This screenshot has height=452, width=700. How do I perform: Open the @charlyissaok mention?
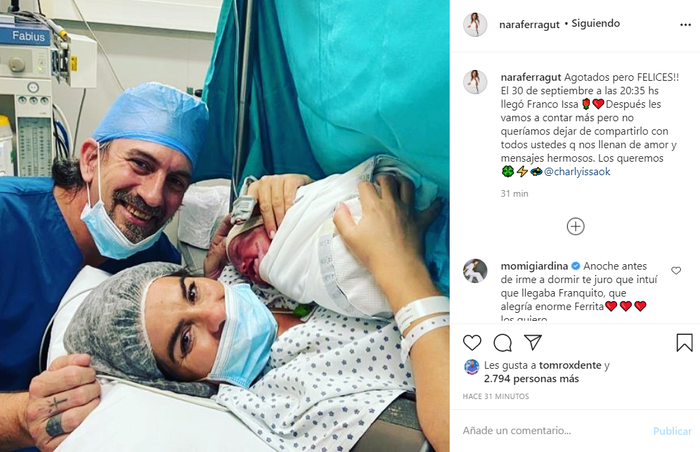pyautogui.click(x=577, y=172)
